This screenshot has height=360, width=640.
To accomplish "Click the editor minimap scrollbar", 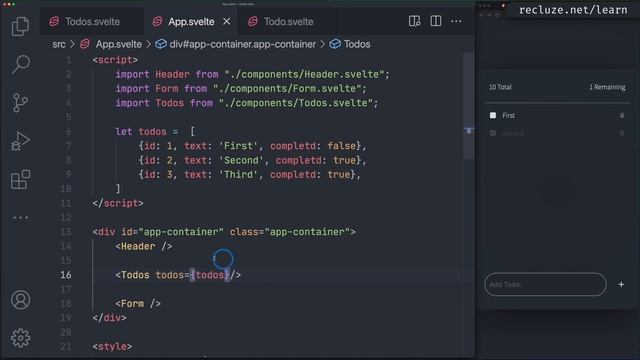I will pyautogui.click(x=468, y=106).
